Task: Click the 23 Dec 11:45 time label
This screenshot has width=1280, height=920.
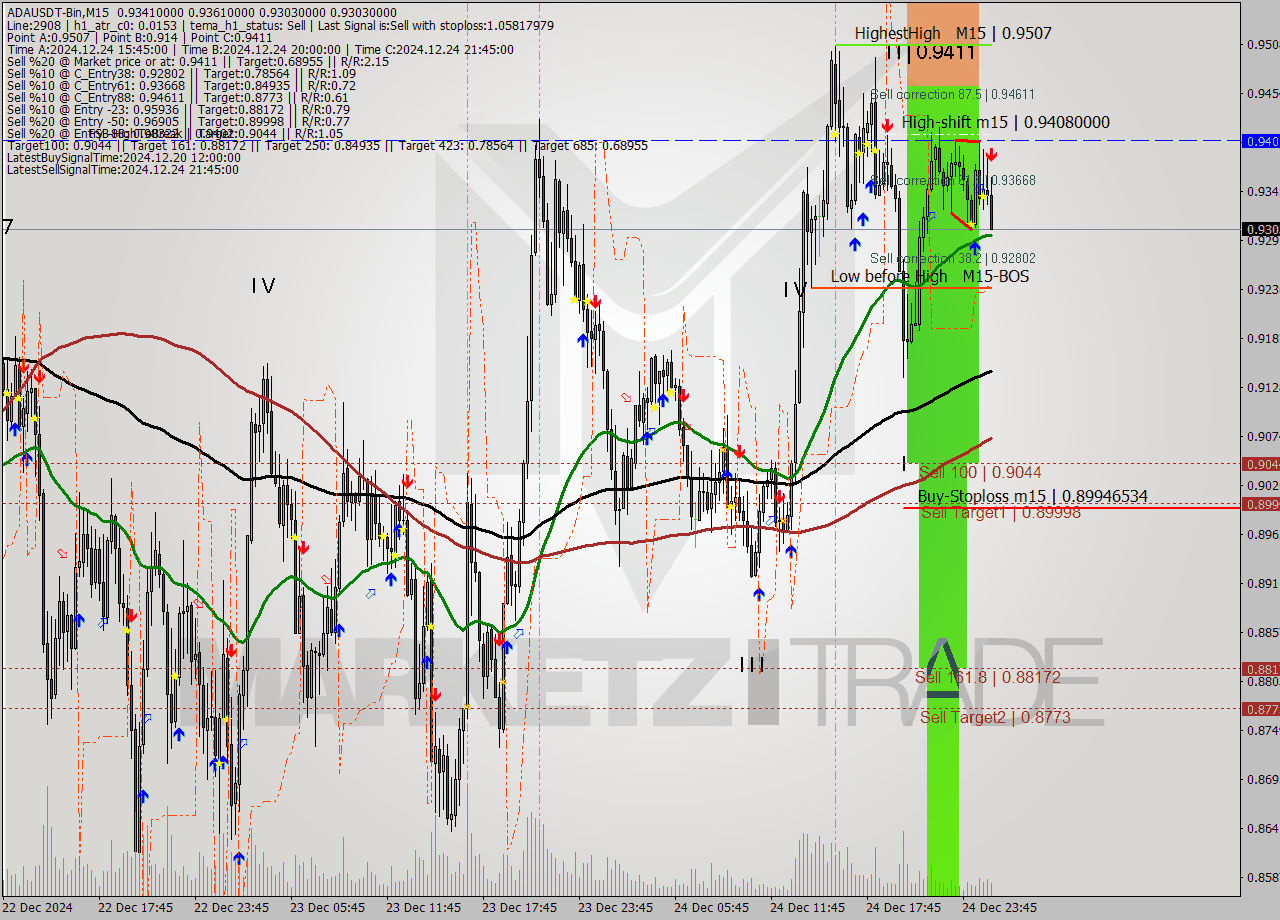Action: pos(423,908)
